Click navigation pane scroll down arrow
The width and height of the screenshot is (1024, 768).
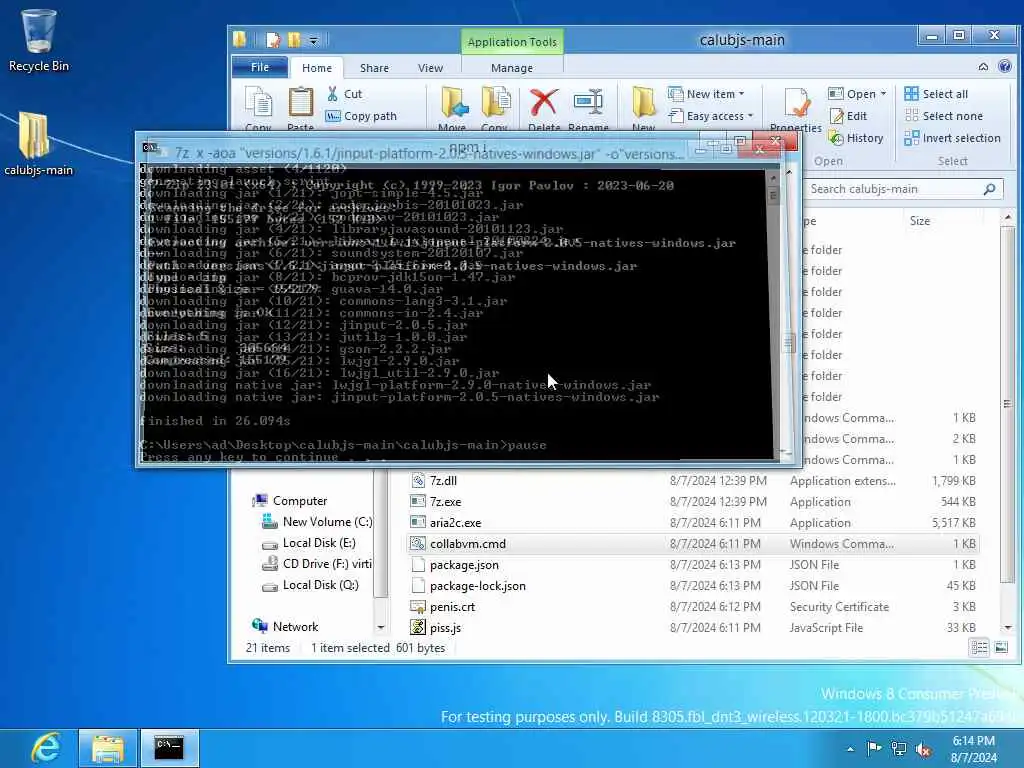(x=380, y=627)
